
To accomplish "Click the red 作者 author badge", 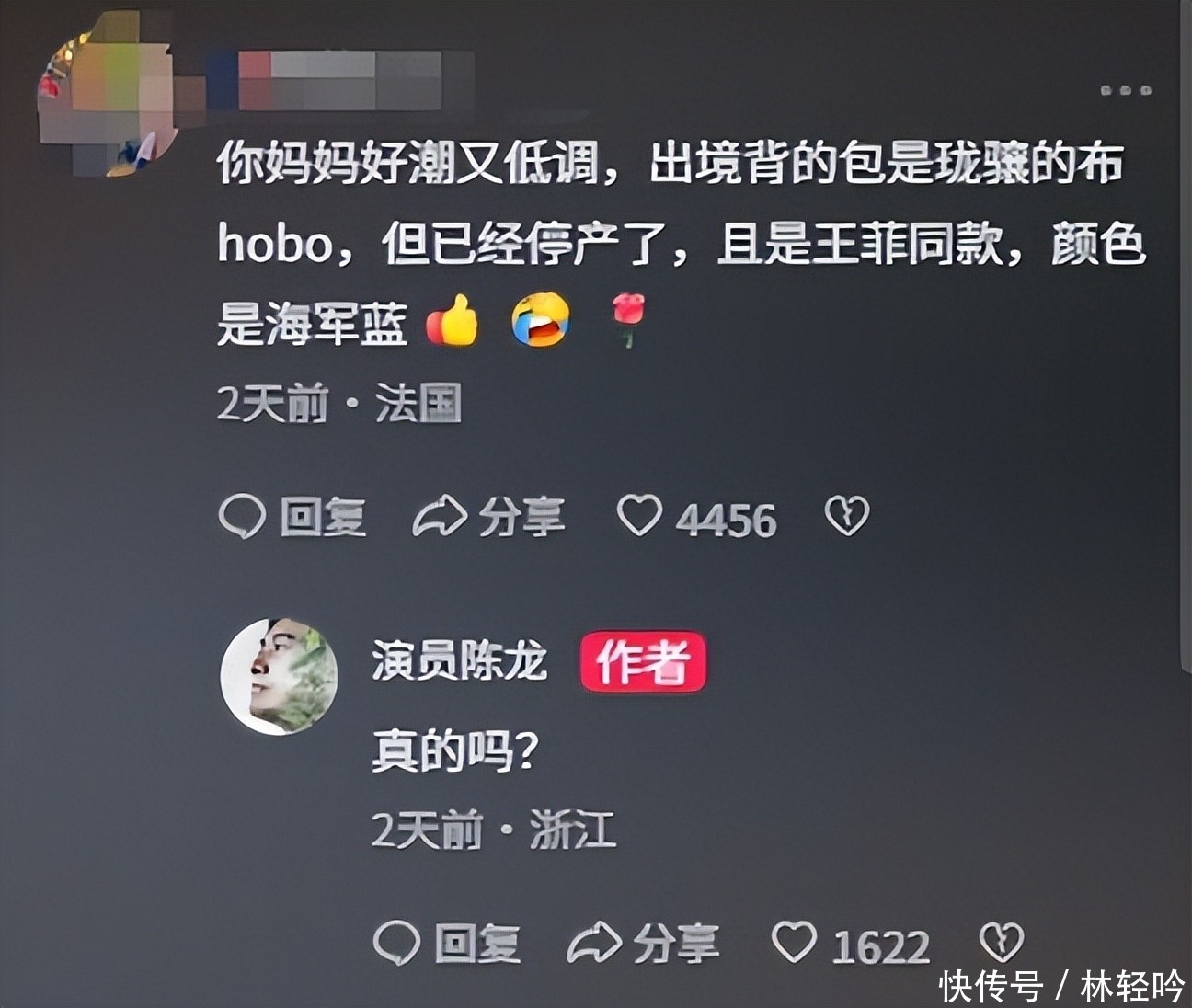I will coord(642,661).
